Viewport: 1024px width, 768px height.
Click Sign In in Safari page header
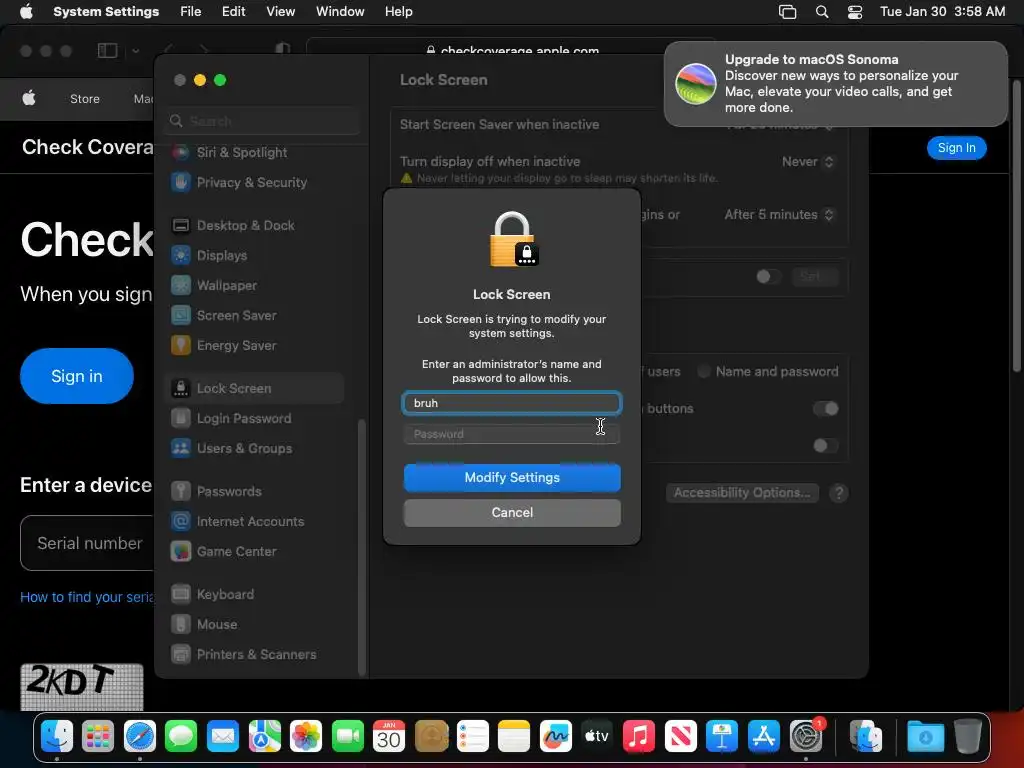click(957, 148)
